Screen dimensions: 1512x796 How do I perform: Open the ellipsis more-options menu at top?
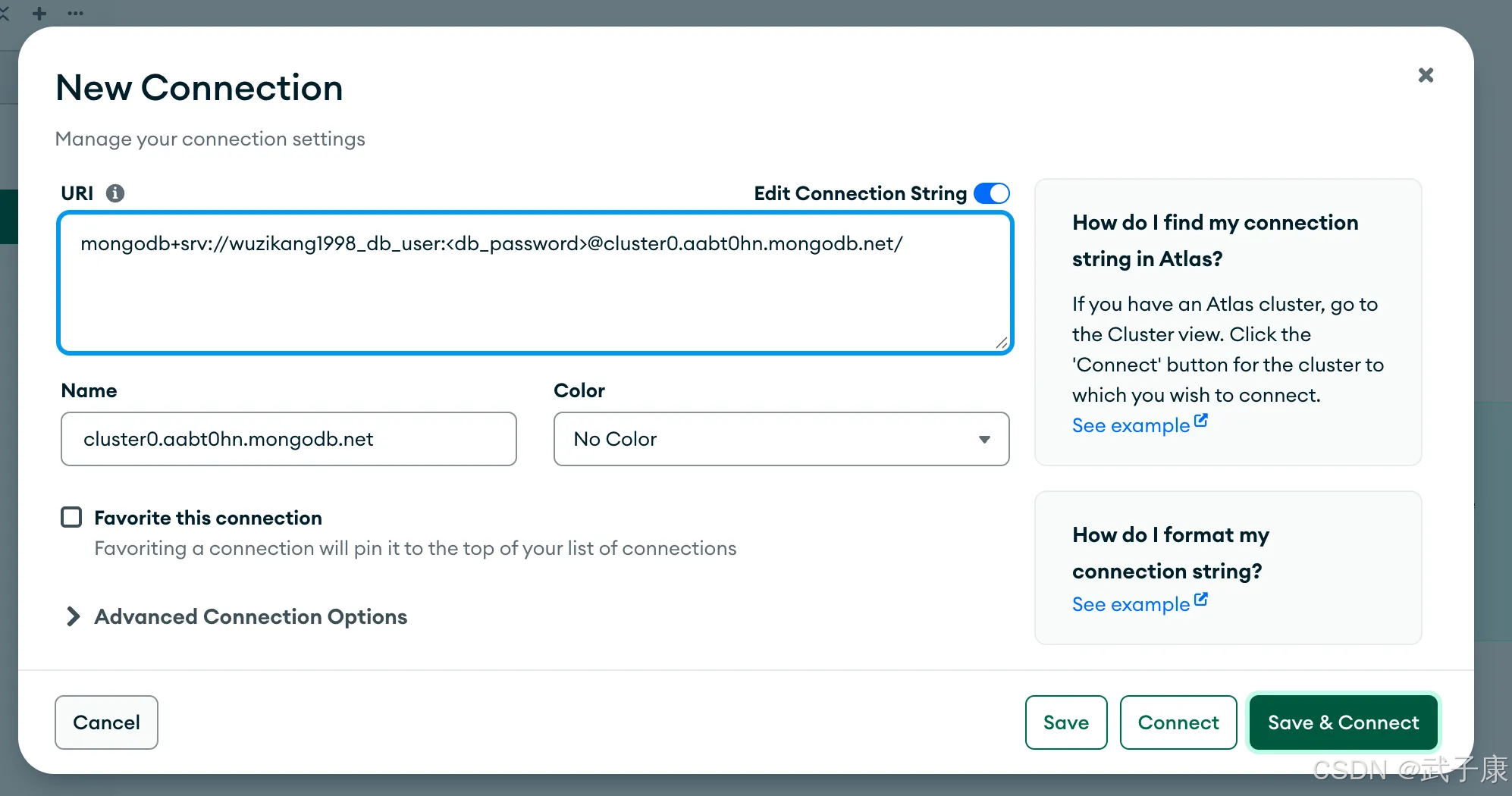click(x=75, y=13)
